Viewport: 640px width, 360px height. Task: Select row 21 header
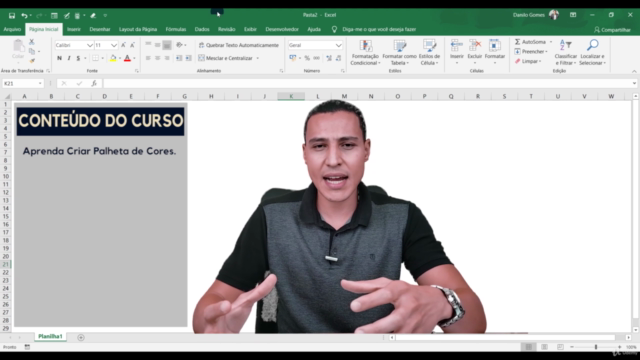click(6, 264)
